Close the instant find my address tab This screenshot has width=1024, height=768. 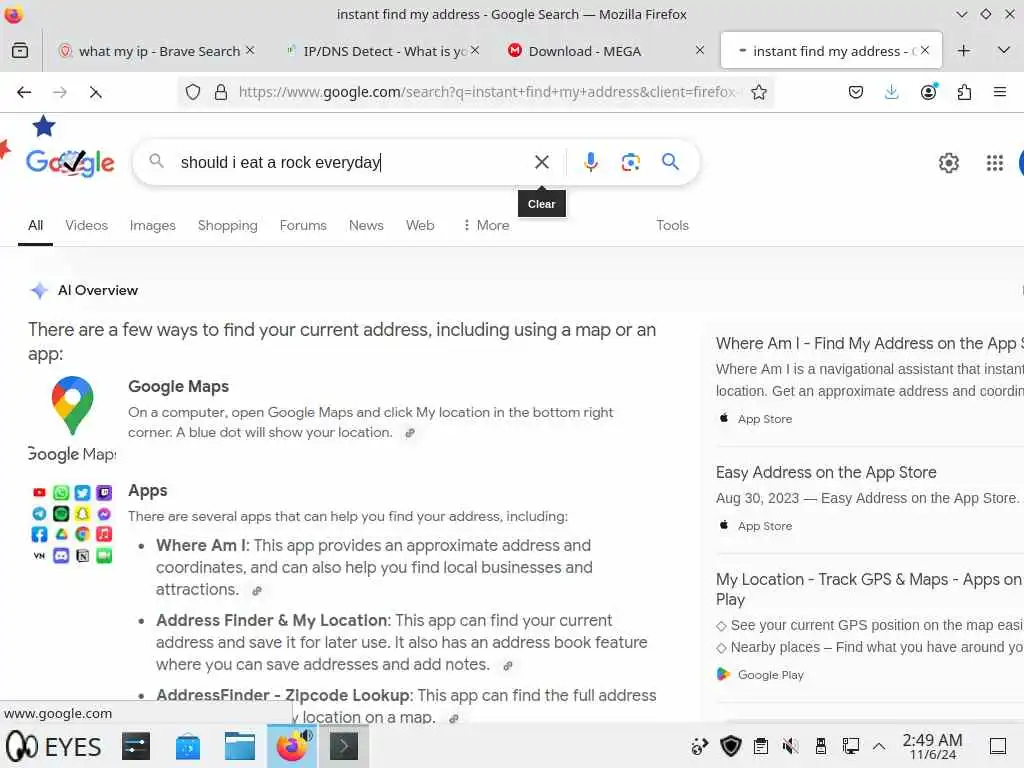925,50
